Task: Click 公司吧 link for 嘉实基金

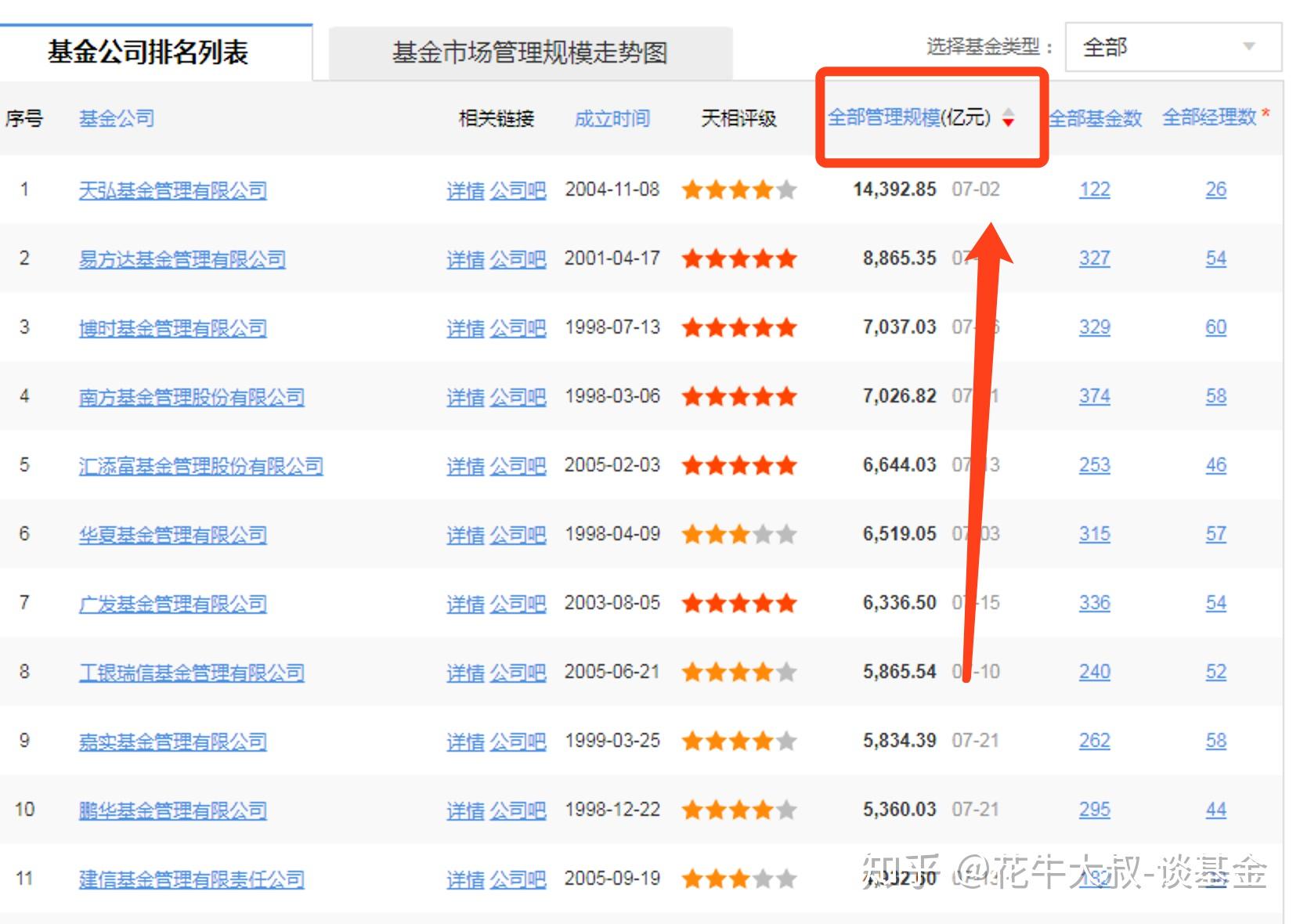Action: [518, 742]
